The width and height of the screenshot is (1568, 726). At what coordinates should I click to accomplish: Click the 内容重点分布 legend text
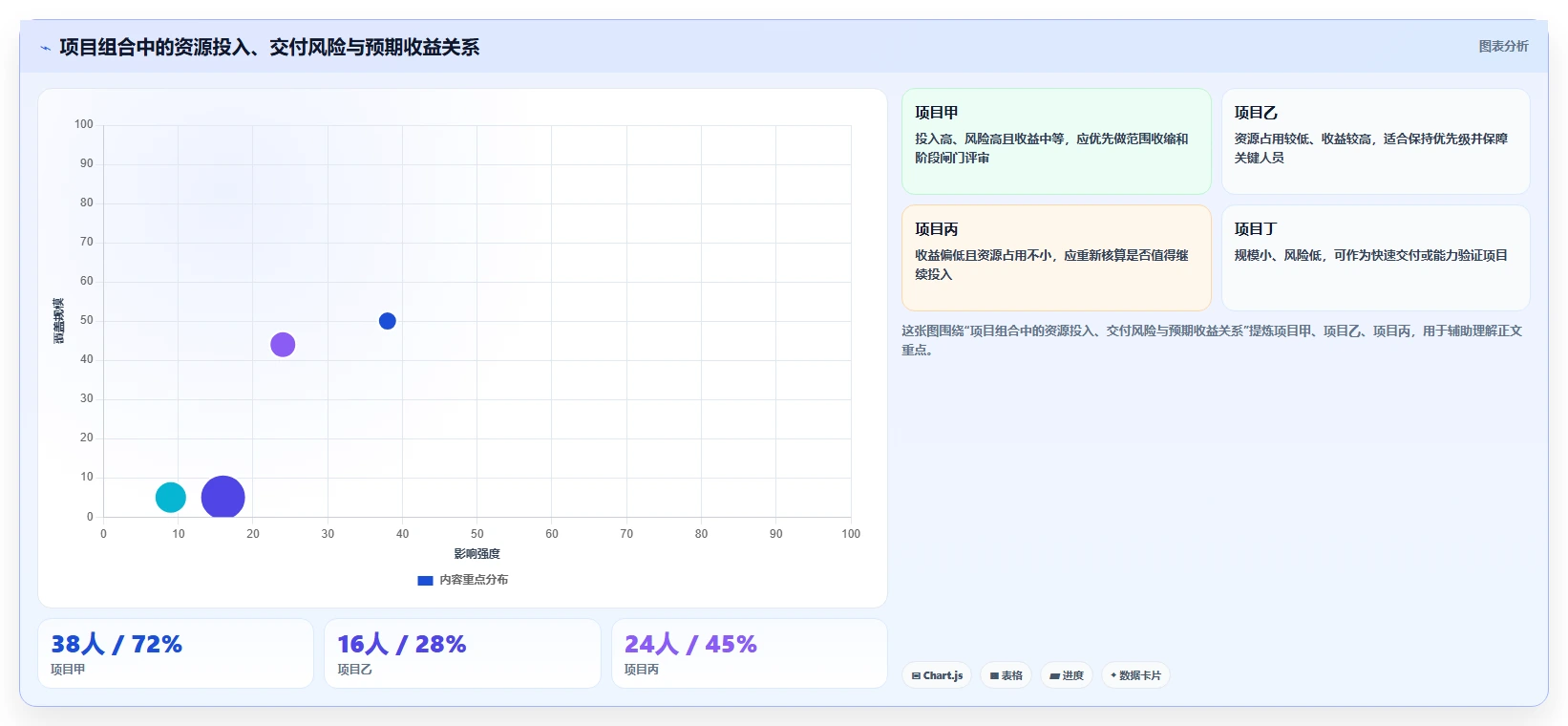pos(474,580)
